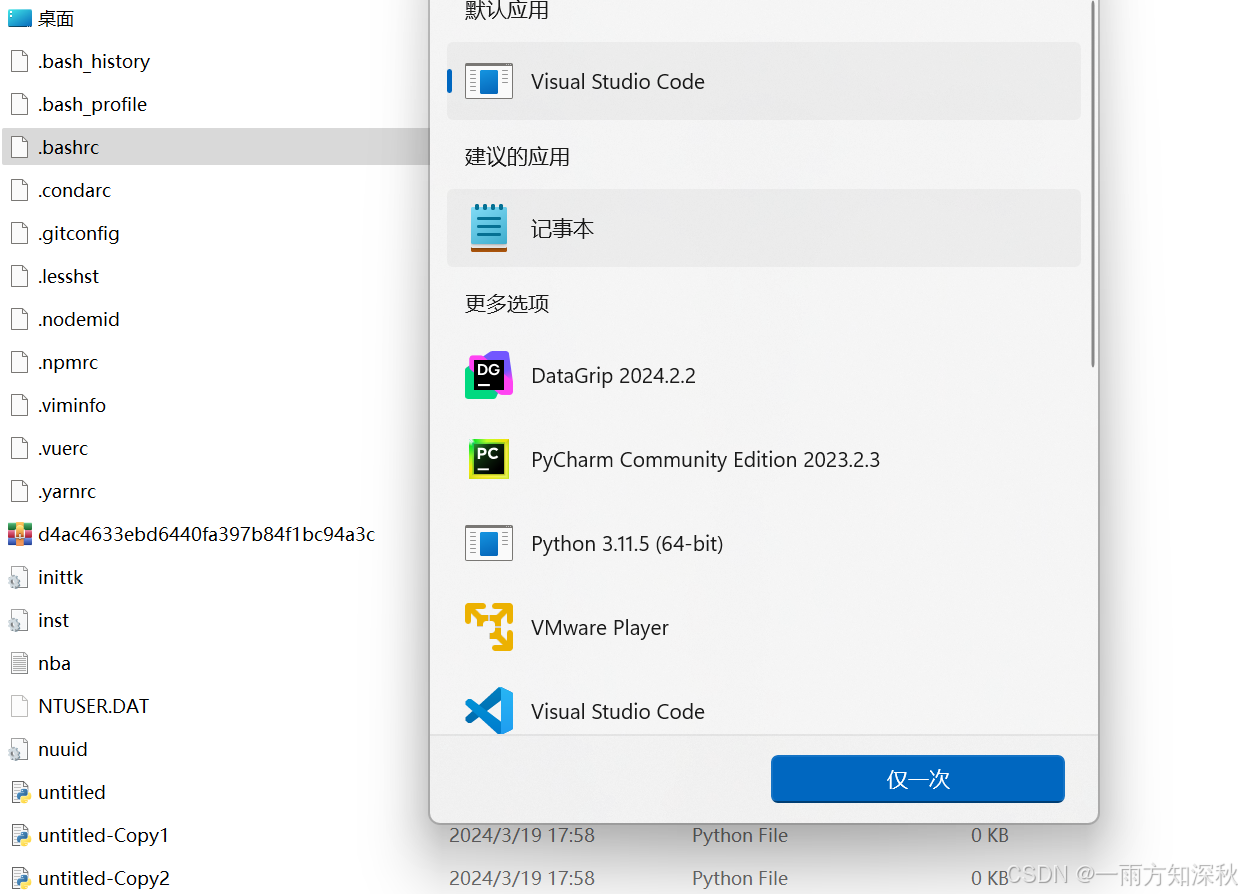This screenshot has height=894, width=1242.
Task: Select the nuuid file name
Action: pos(62,749)
